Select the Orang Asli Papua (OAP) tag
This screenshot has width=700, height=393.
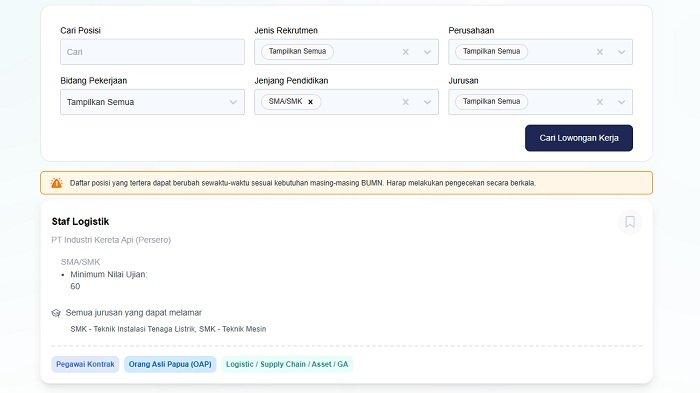[x=170, y=364]
